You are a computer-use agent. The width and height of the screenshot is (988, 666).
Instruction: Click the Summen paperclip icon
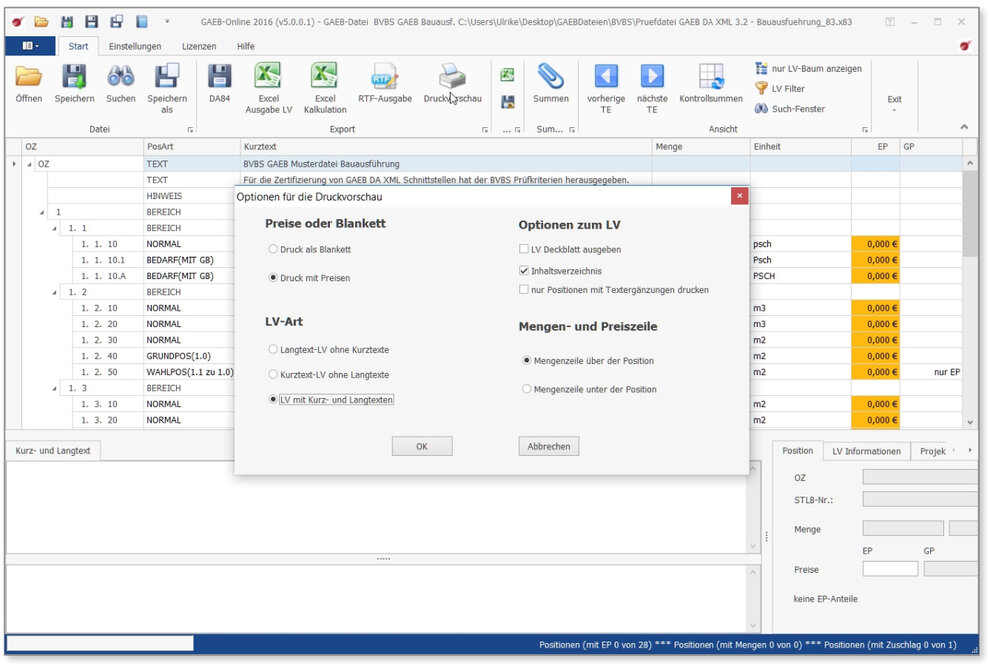[x=551, y=78]
